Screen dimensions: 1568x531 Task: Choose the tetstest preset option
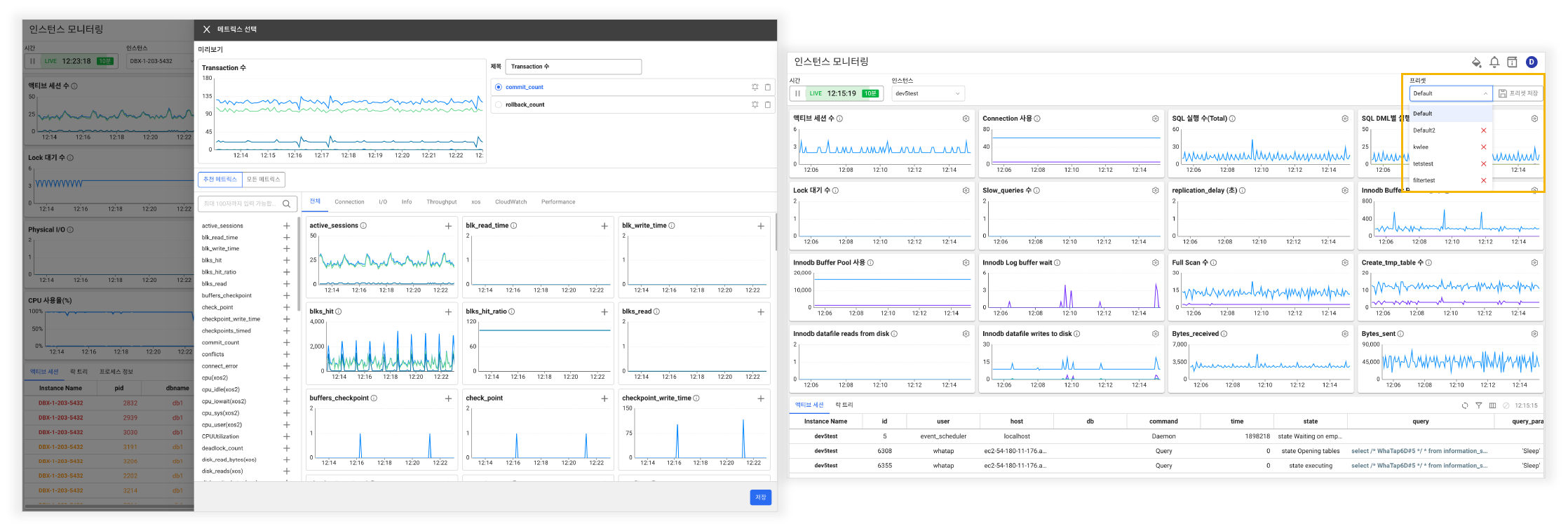pyautogui.click(x=1450, y=164)
